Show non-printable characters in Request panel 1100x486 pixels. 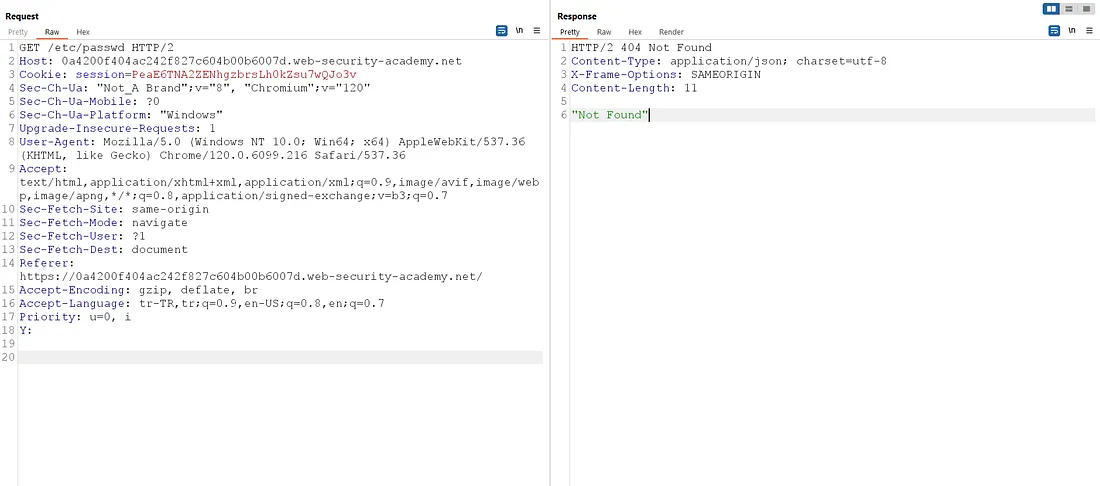tap(519, 31)
